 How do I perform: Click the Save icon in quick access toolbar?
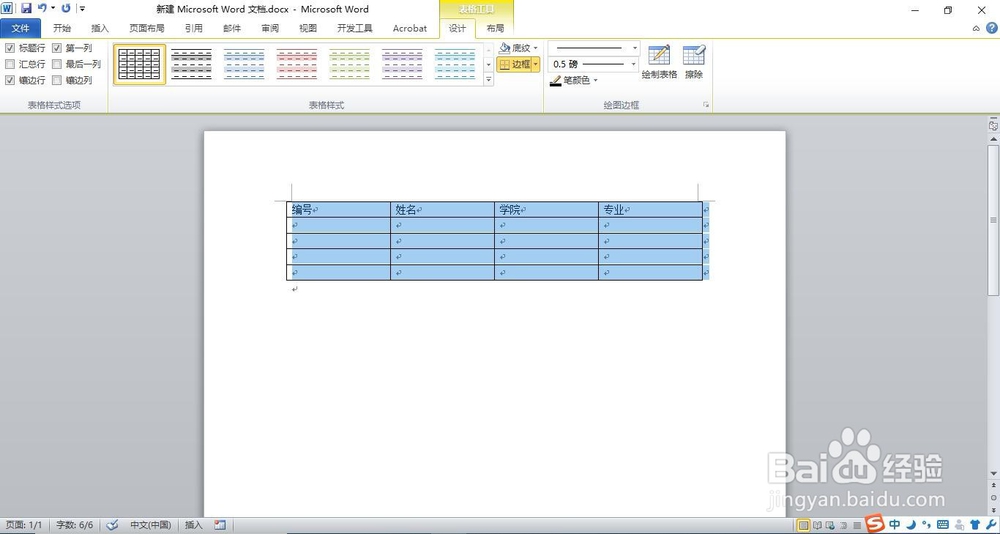tap(26, 8)
